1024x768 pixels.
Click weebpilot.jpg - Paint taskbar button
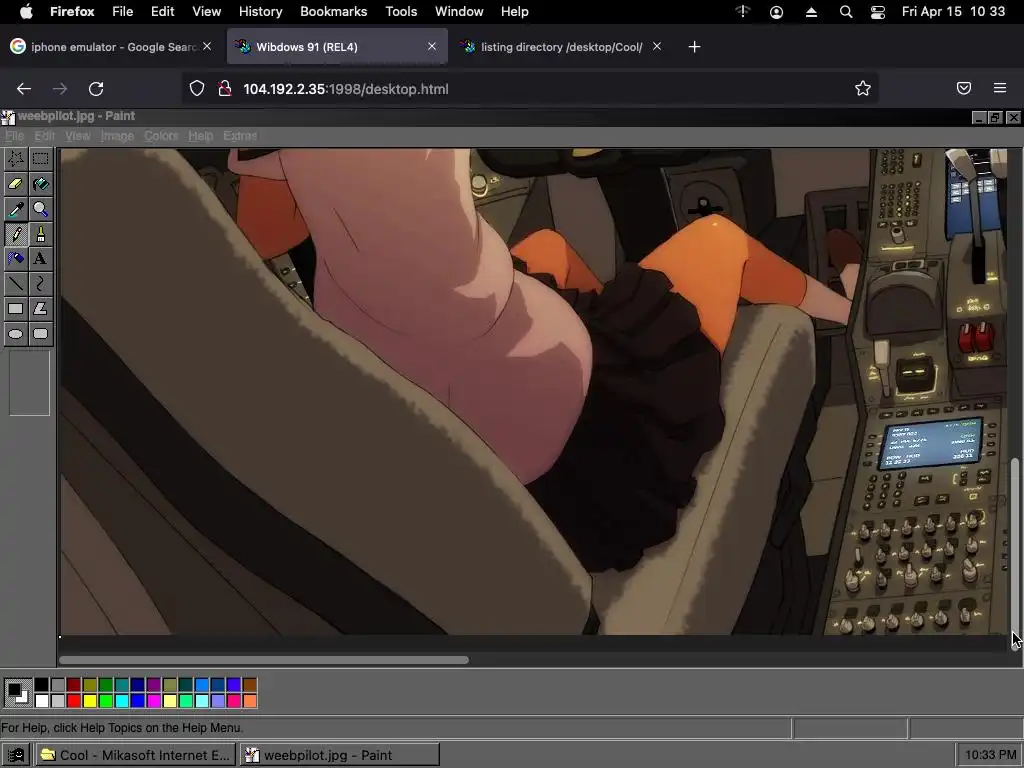340,755
